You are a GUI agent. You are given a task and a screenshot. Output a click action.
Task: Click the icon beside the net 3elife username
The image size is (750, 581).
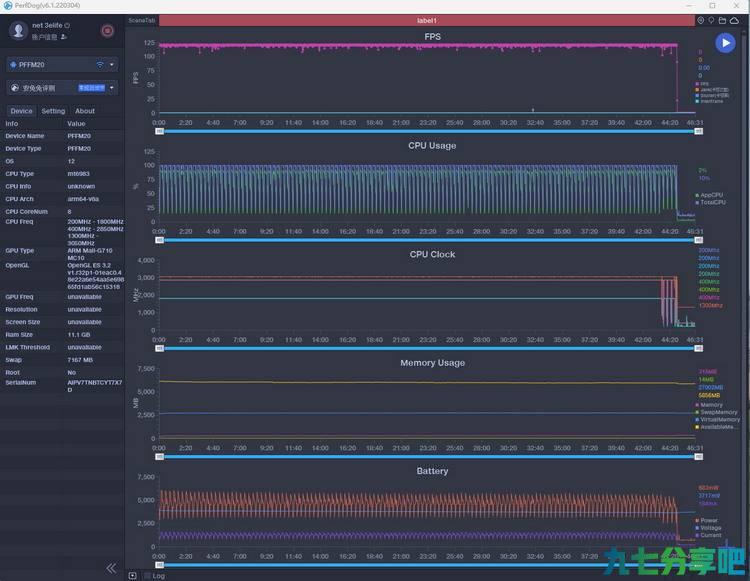[67, 25]
